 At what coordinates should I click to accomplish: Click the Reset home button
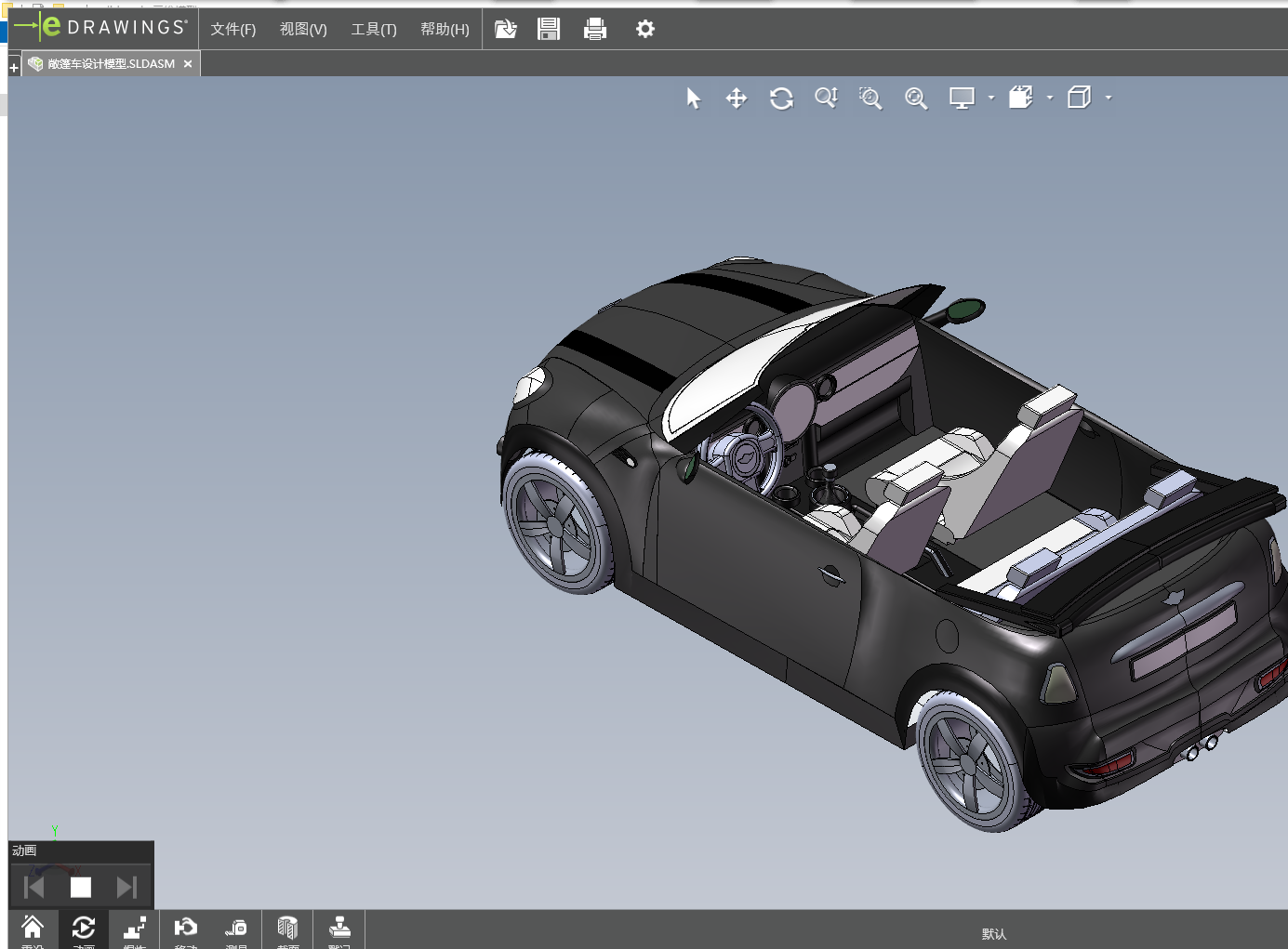tap(33, 929)
